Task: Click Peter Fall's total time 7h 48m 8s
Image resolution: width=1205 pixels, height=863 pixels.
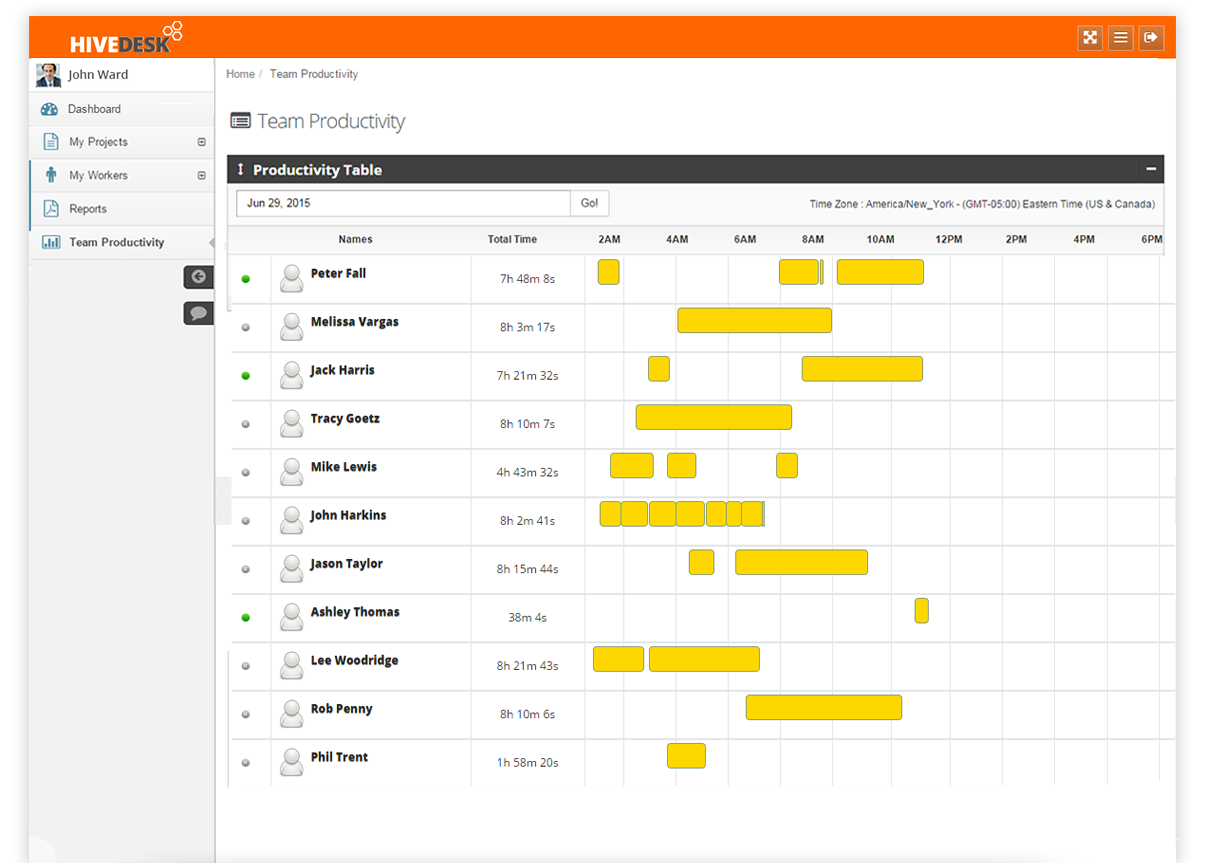Action: [x=527, y=279]
